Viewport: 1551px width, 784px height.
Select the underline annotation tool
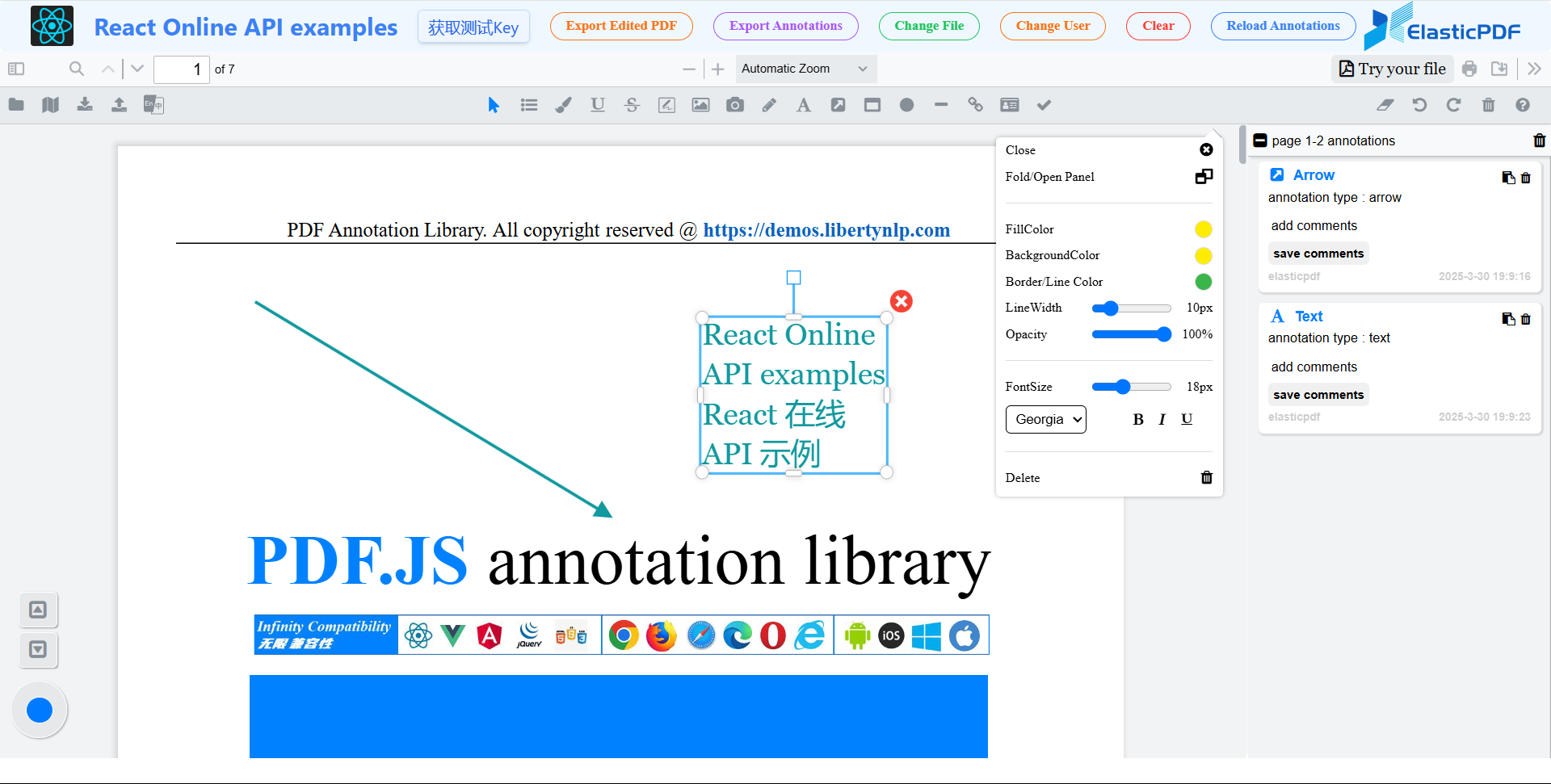598,105
